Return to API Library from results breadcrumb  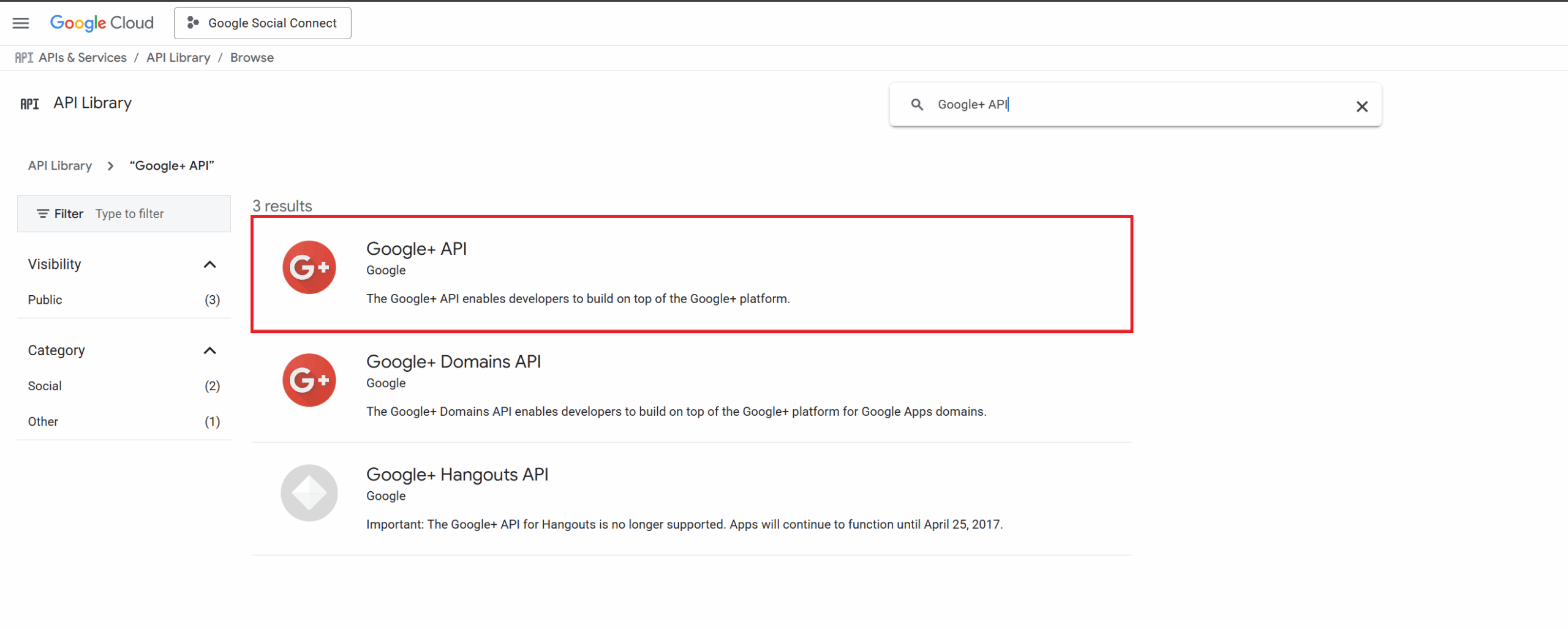[x=60, y=166]
